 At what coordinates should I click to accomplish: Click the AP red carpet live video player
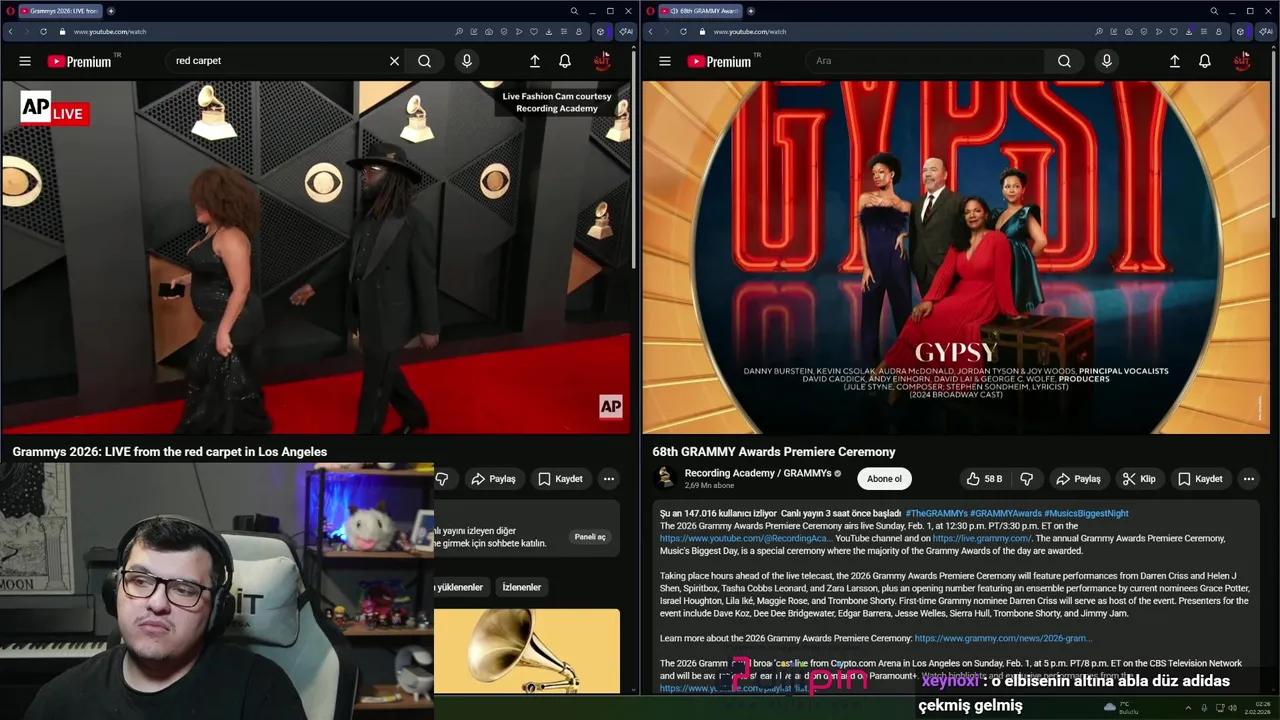316,257
